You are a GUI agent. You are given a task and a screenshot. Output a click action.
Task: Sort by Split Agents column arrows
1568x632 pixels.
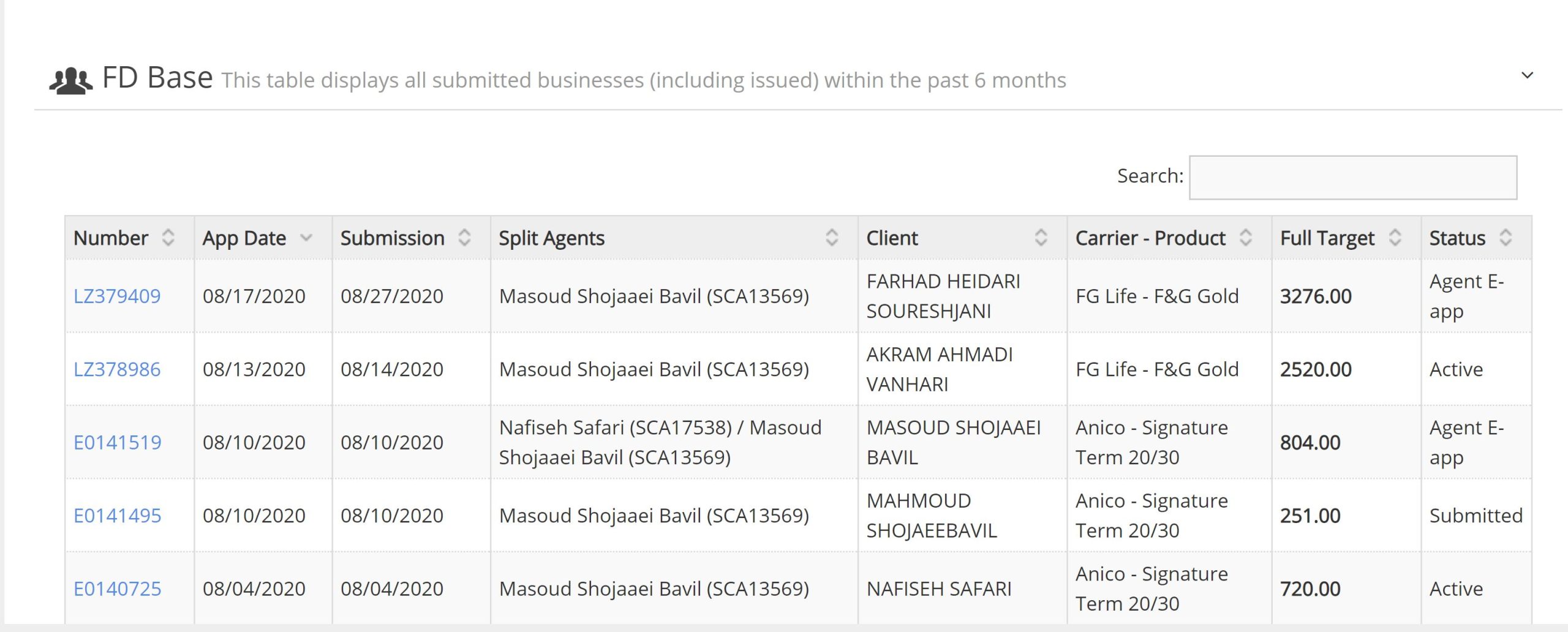point(832,238)
